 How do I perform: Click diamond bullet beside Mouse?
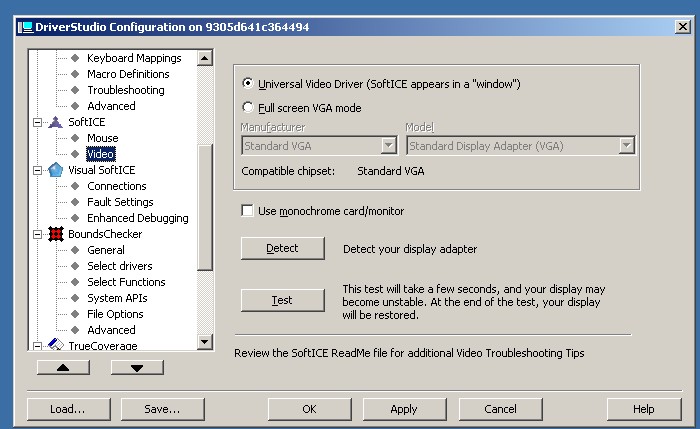click(75, 138)
